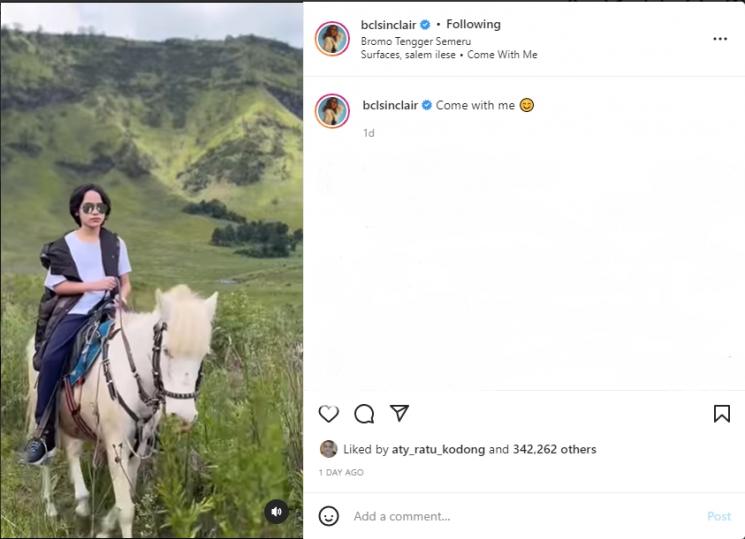Click the small avatar beside 'Liked by'
The height and width of the screenshot is (539, 745).
(x=328, y=449)
